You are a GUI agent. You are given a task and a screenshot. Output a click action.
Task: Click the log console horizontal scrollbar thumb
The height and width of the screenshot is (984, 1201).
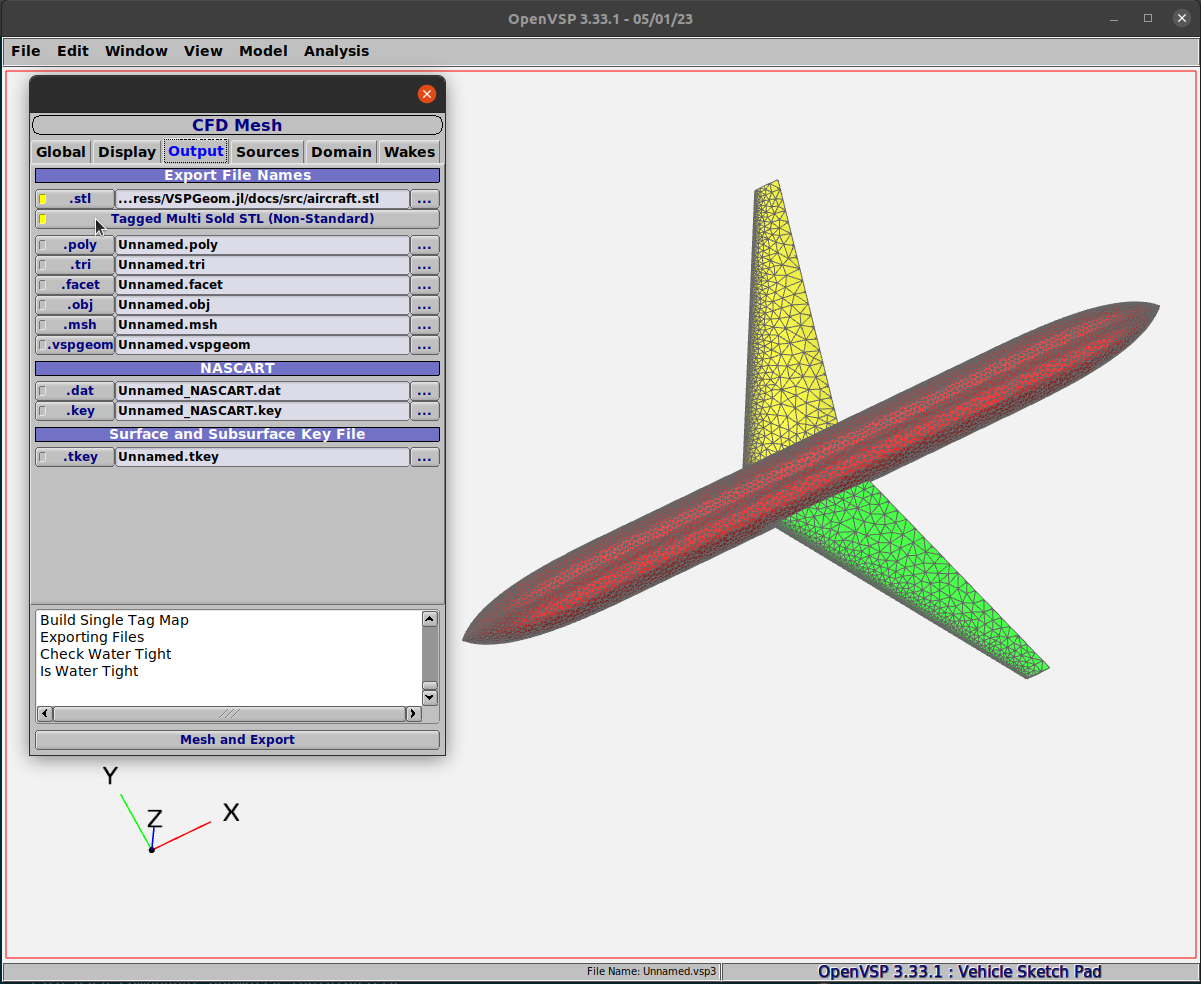(229, 714)
